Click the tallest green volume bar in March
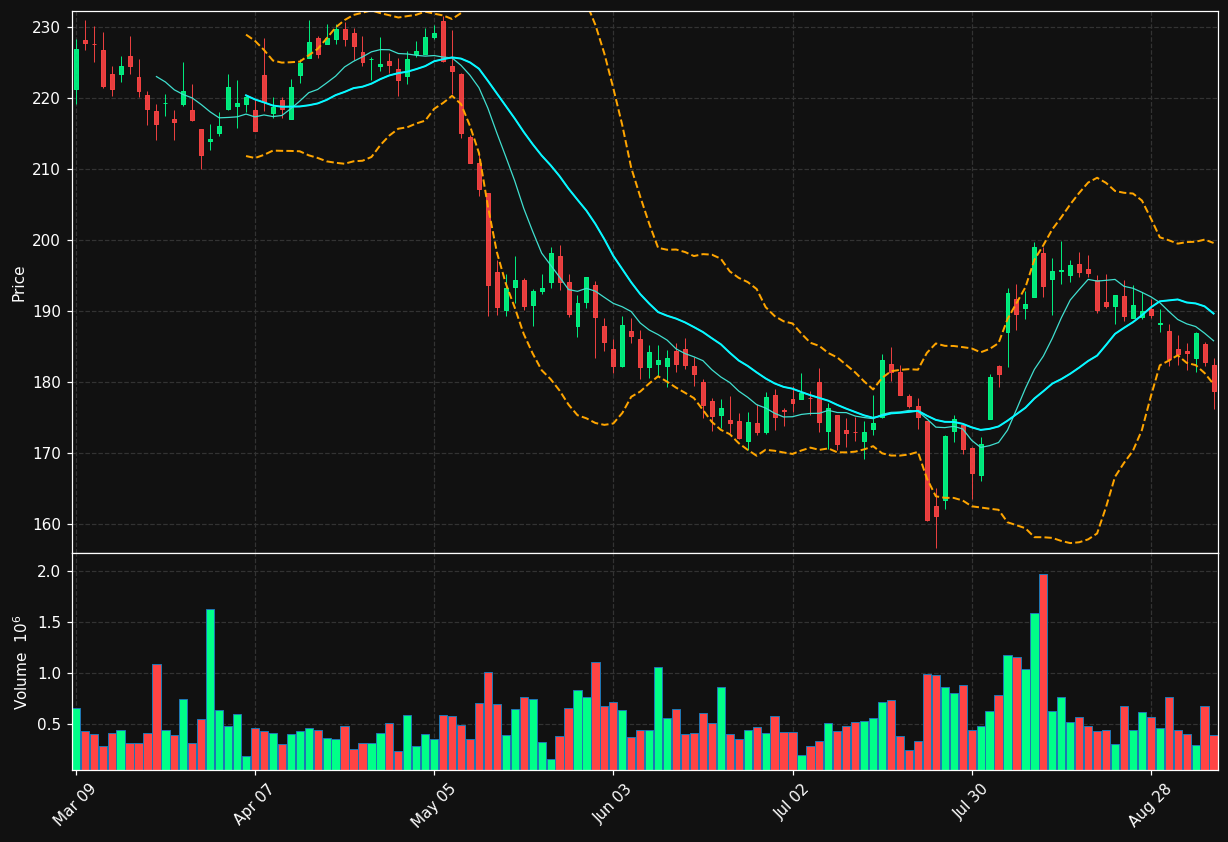This screenshot has width=1228, height=842. point(210,689)
